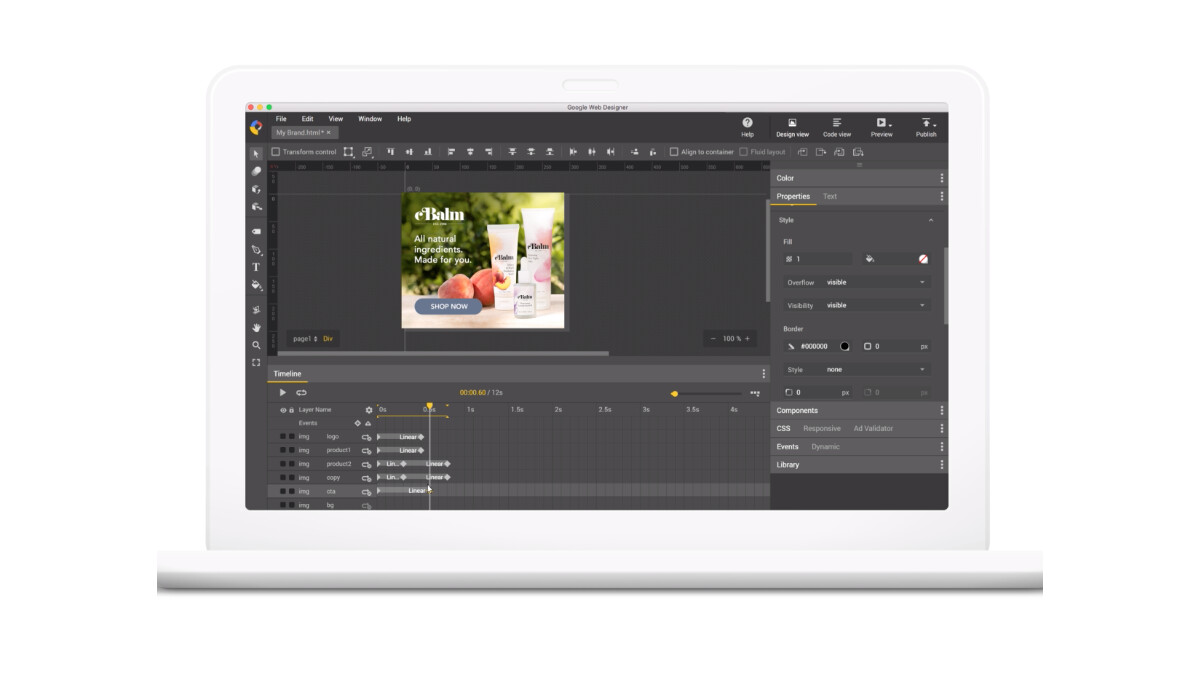The width and height of the screenshot is (1200, 675).
Task: Enable the Align to container option
Action: pyautogui.click(x=672, y=152)
